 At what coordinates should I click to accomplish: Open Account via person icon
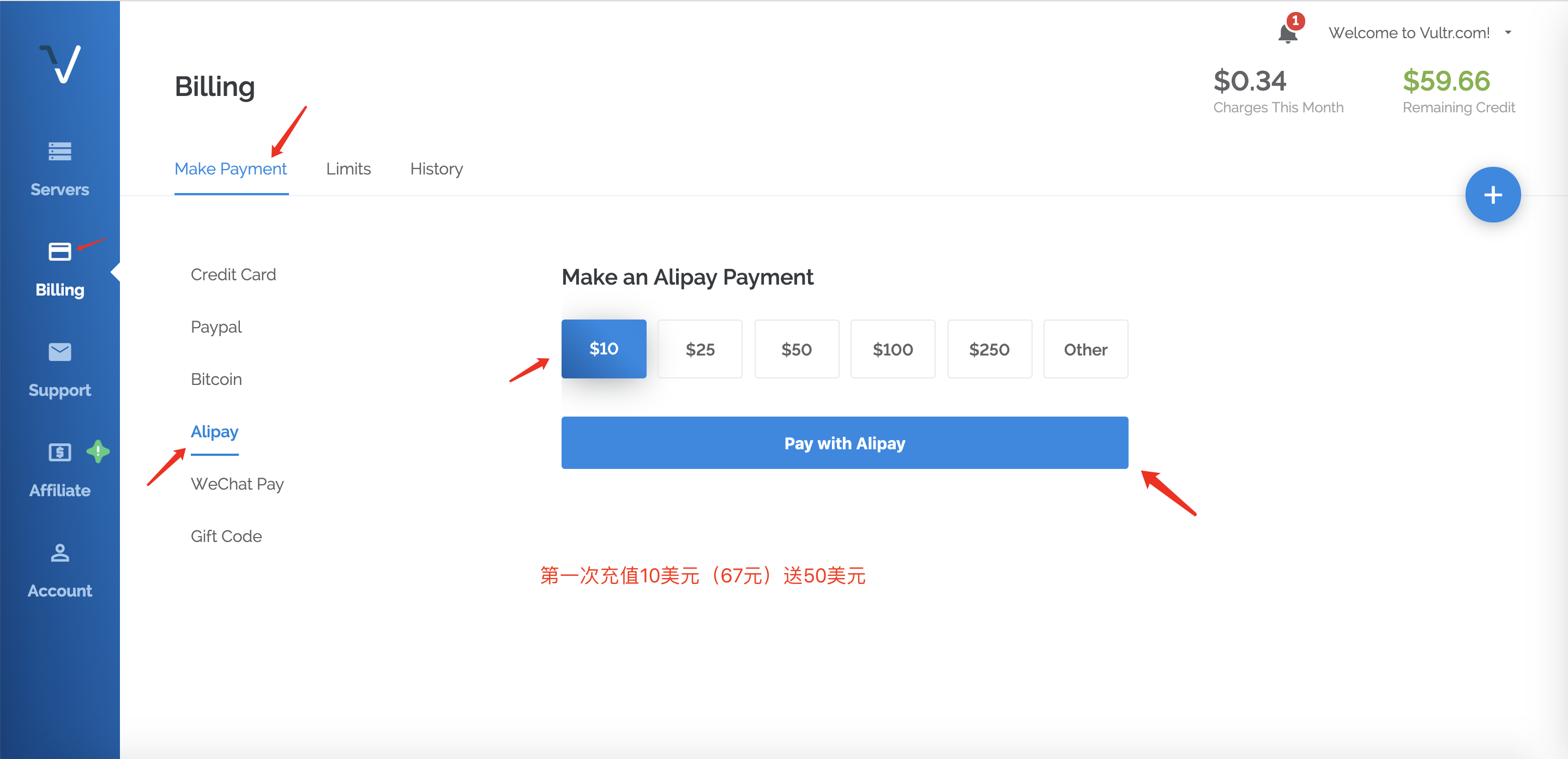tap(59, 553)
